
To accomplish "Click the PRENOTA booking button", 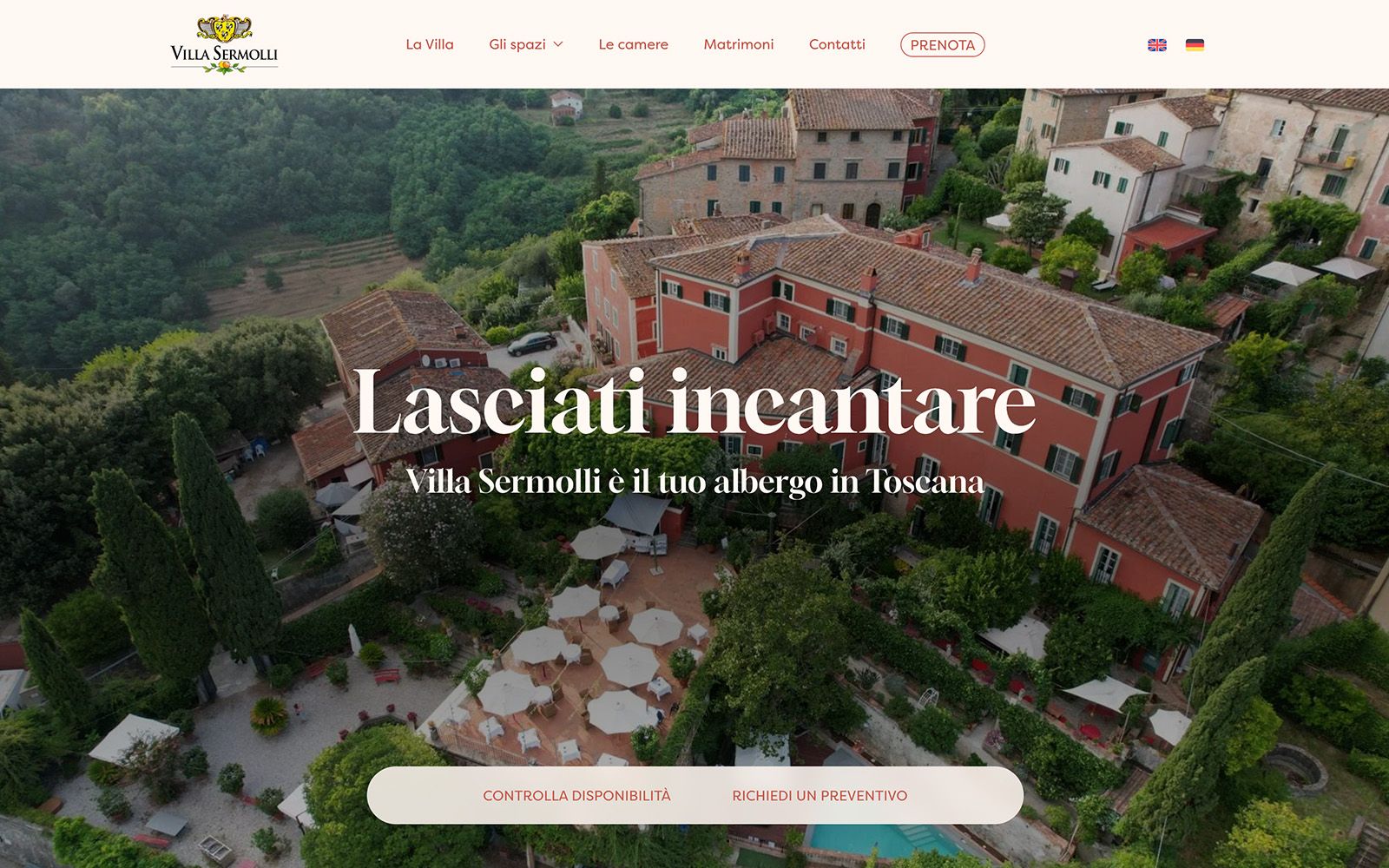I will (942, 45).
